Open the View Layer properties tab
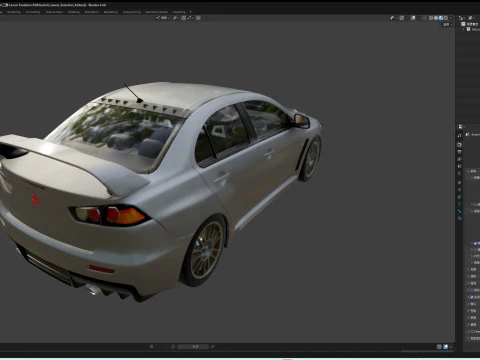Image resolution: width=480 pixels, height=360 pixels. click(460, 159)
